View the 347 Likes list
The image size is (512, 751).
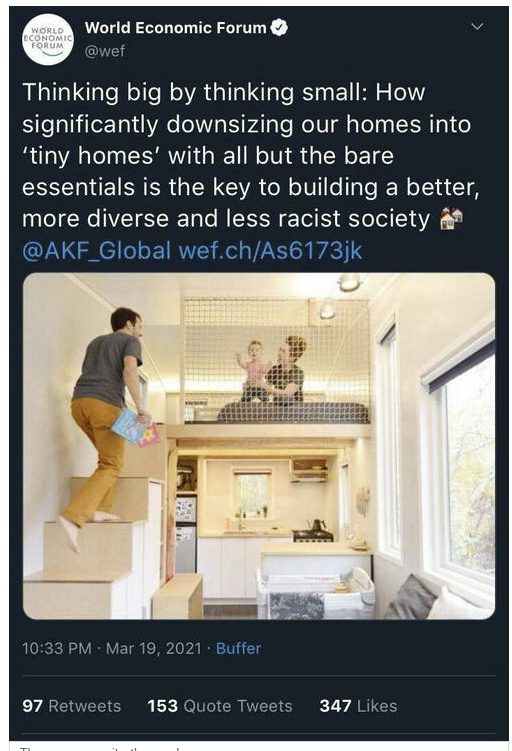point(358,705)
